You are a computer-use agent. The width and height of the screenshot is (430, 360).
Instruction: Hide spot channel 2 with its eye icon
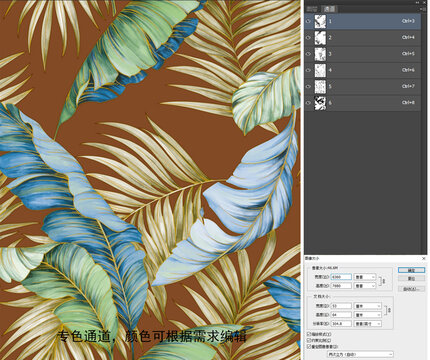(308, 37)
